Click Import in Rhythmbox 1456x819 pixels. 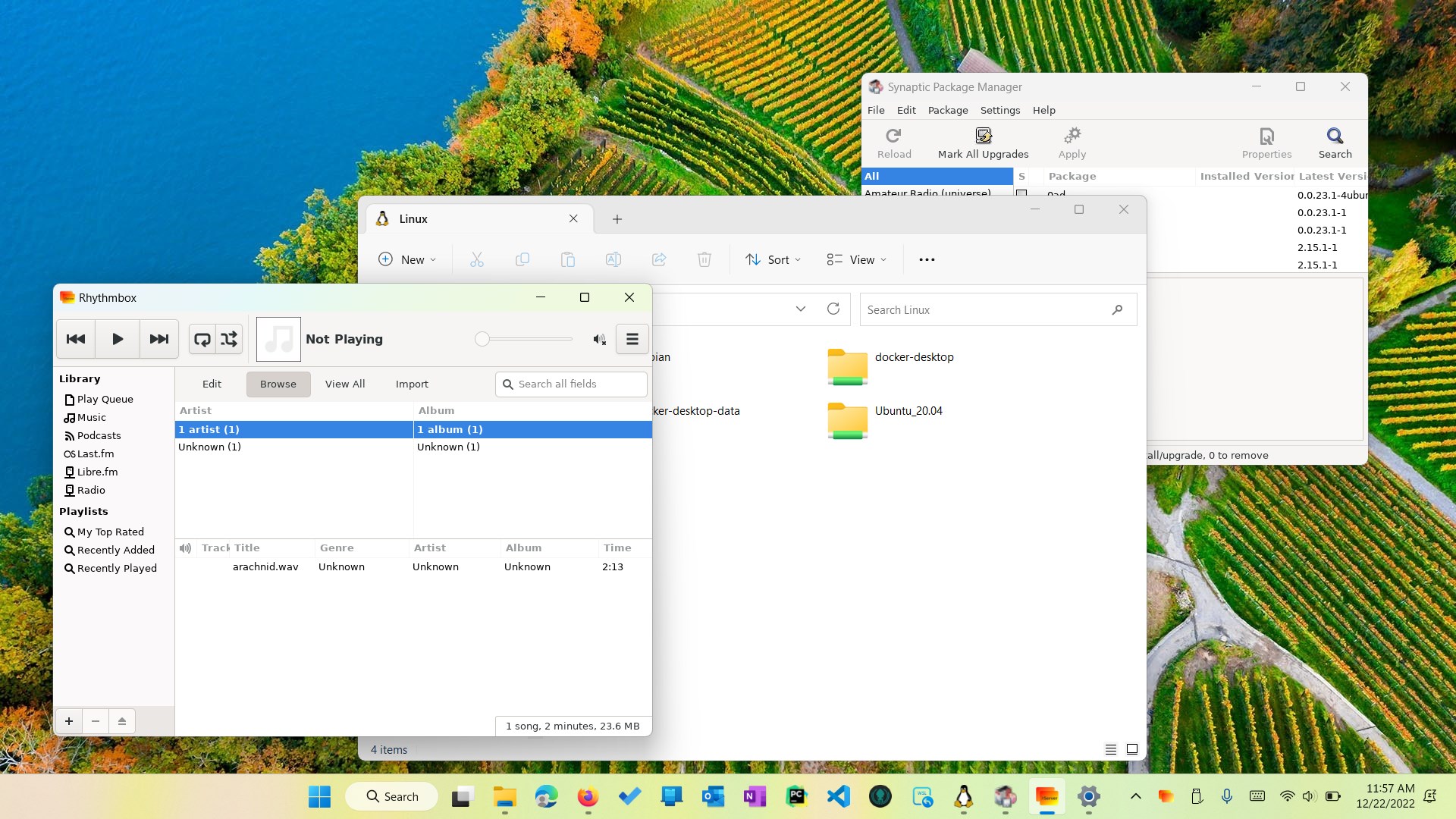[x=412, y=384]
